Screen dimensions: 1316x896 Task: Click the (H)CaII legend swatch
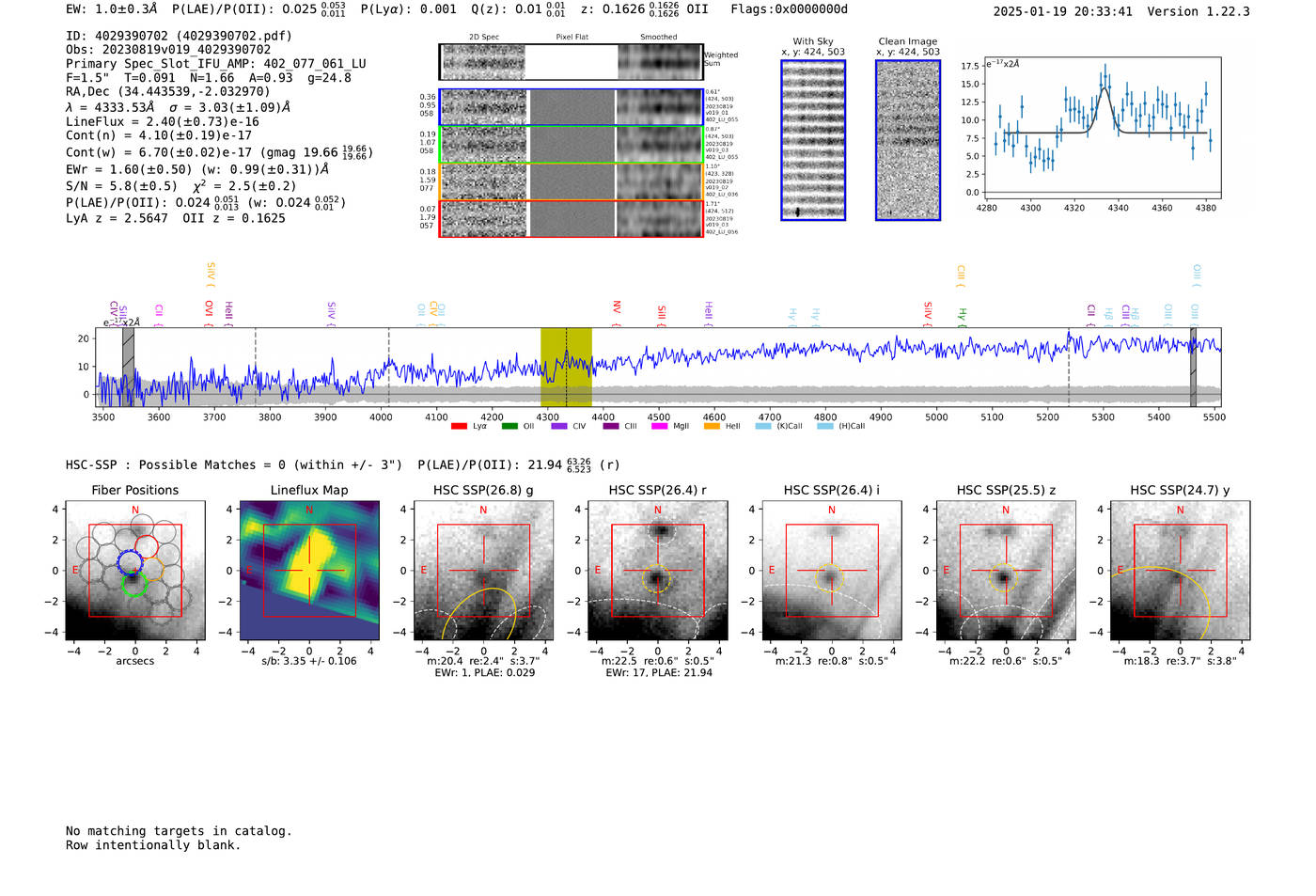click(825, 426)
